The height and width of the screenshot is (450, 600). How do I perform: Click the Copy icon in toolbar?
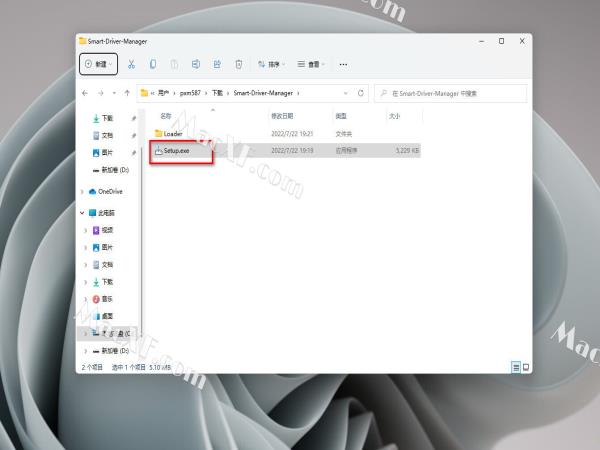(x=153, y=64)
